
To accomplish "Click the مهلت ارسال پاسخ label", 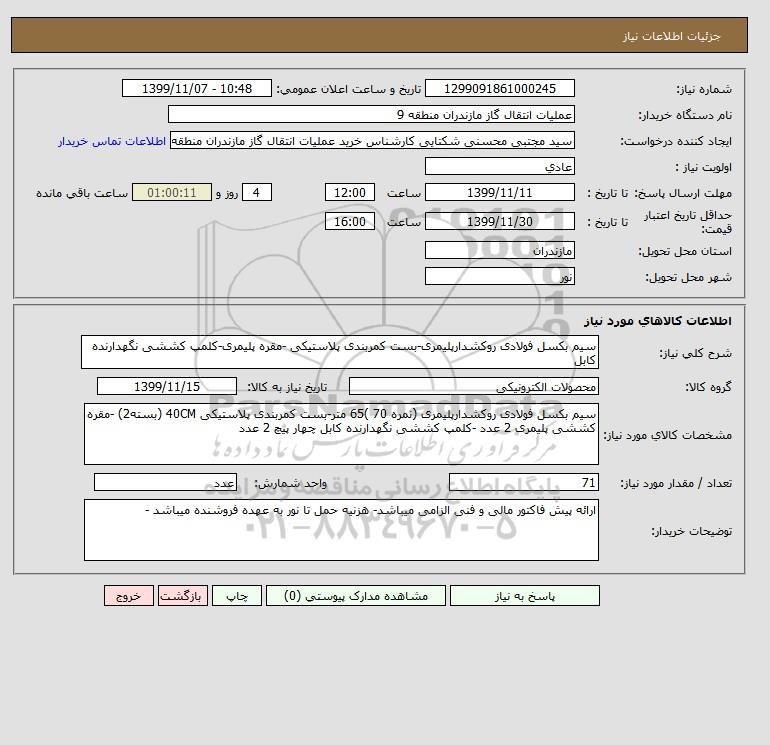I will (x=684, y=193).
